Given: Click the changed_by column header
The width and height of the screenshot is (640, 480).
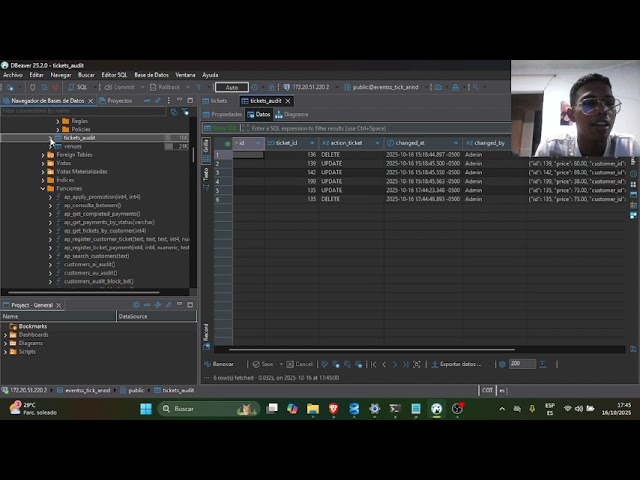Looking at the screenshot, I should (x=488, y=143).
